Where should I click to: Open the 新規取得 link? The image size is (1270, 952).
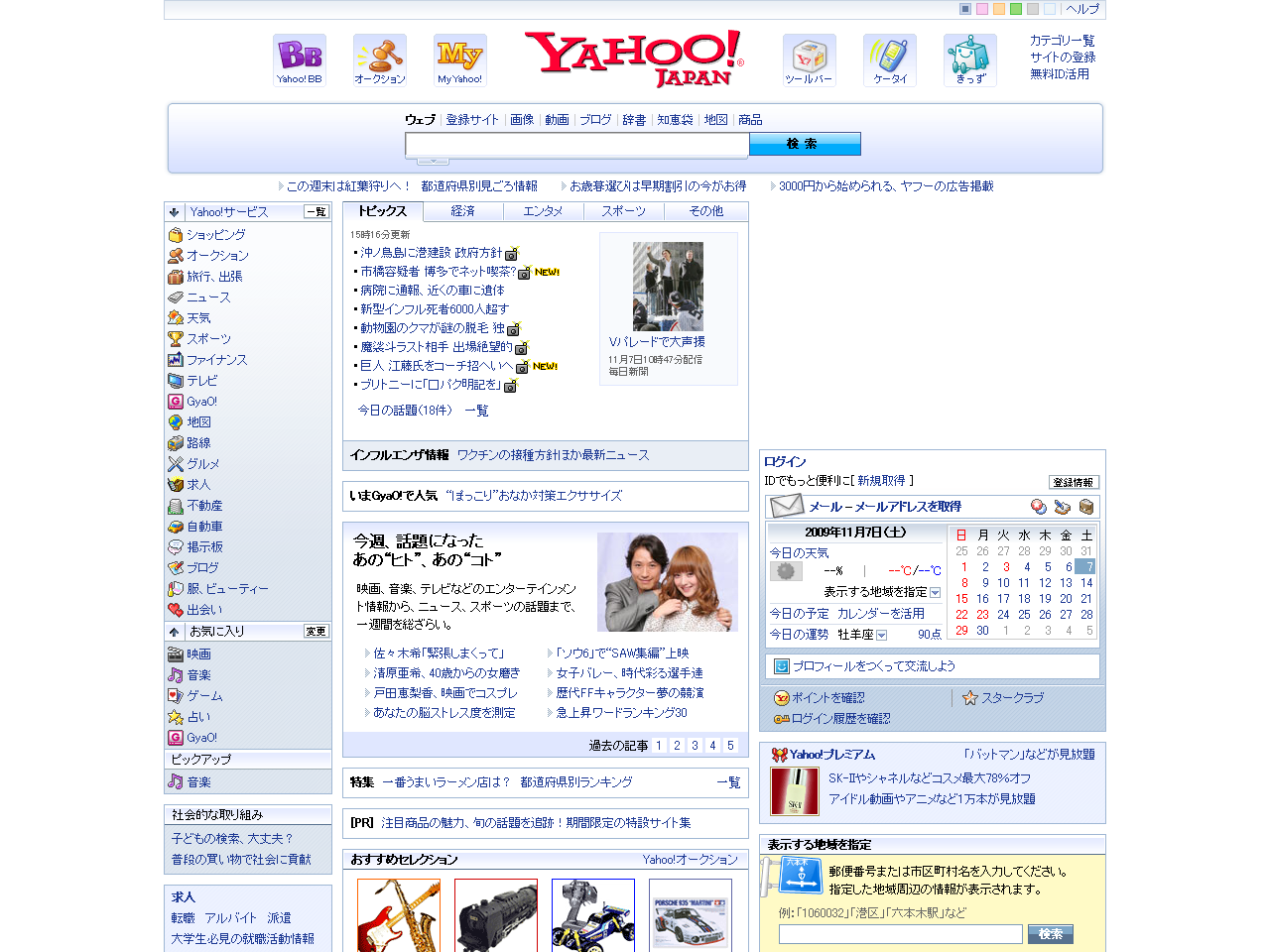click(x=881, y=481)
